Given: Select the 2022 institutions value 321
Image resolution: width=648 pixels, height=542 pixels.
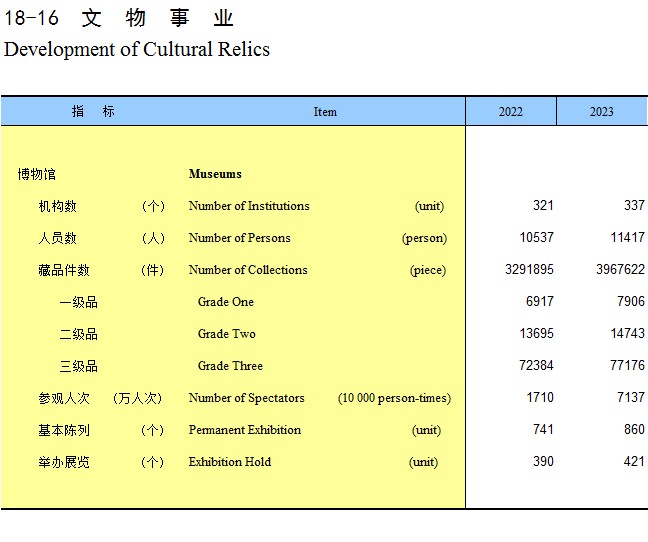Looking at the screenshot, I should click(x=543, y=205).
